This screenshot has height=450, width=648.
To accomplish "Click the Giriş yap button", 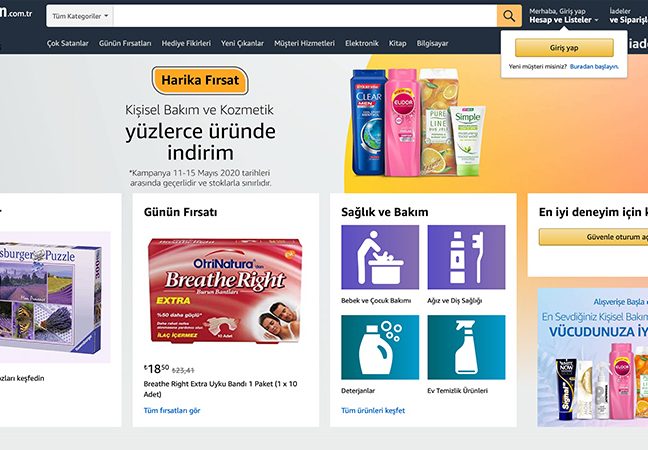I will tap(564, 48).
